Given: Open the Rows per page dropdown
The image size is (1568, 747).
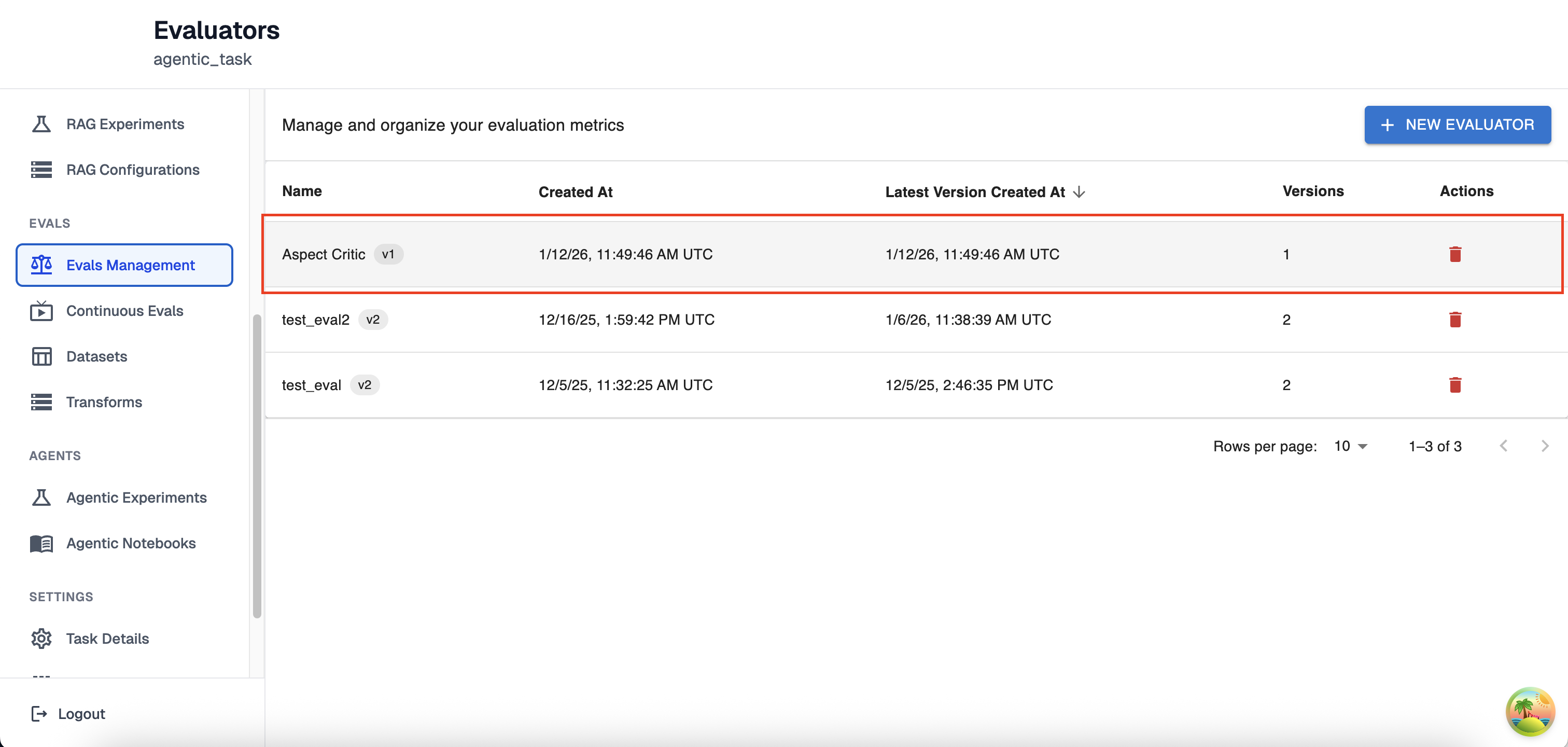Looking at the screenshot, I should (1351, 446).
